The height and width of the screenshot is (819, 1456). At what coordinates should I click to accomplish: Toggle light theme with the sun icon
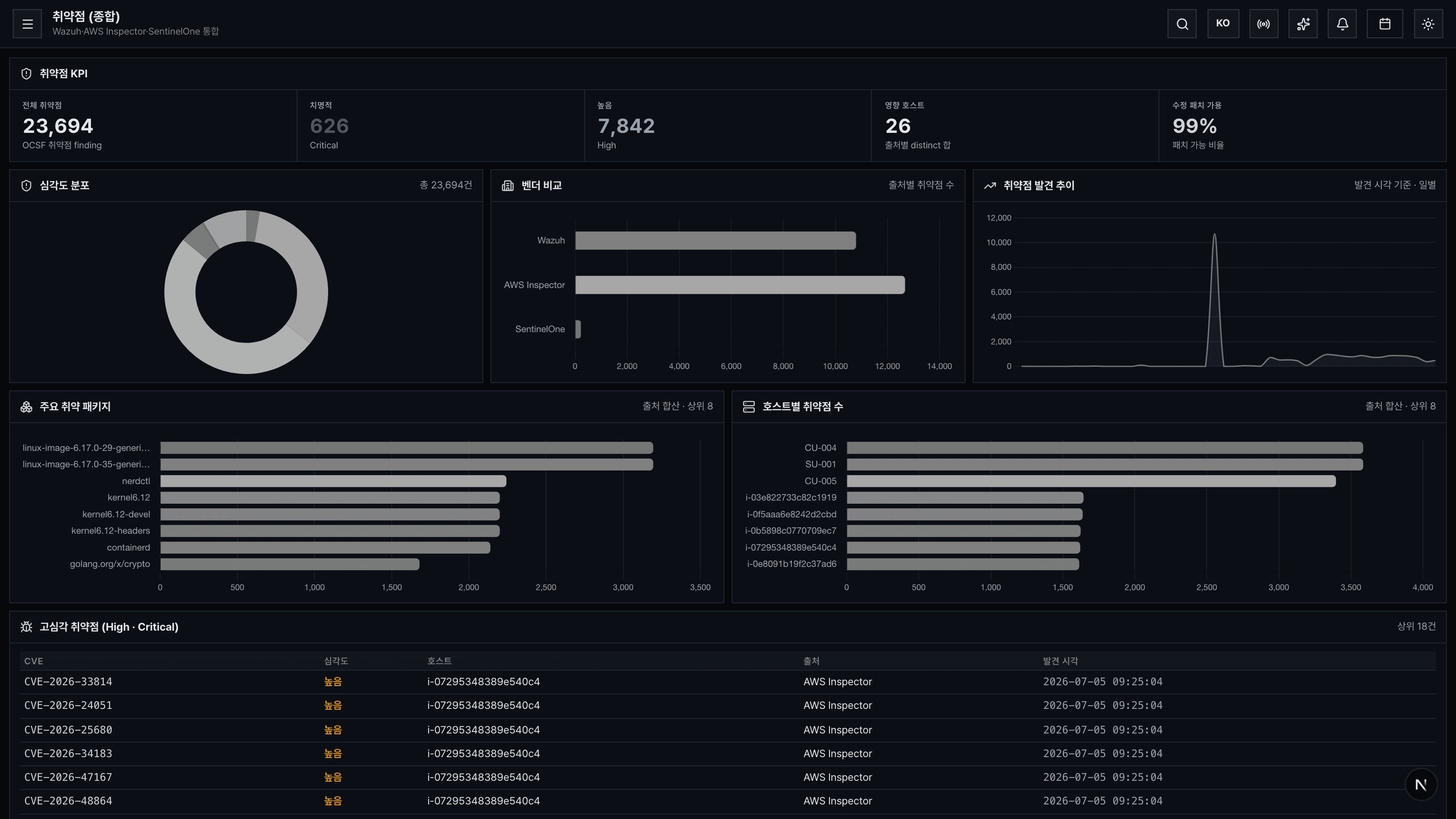click(x=1428, y=24)
